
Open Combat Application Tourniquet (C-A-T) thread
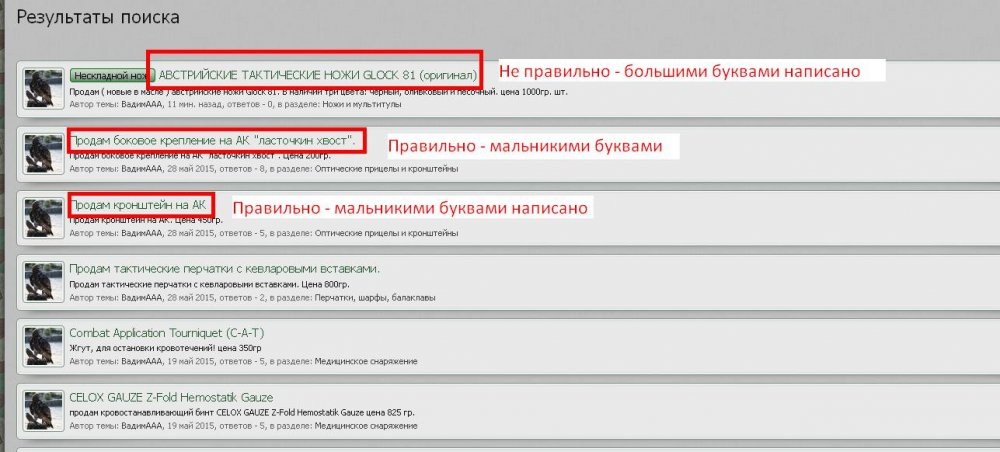click(x=166, y=333)
